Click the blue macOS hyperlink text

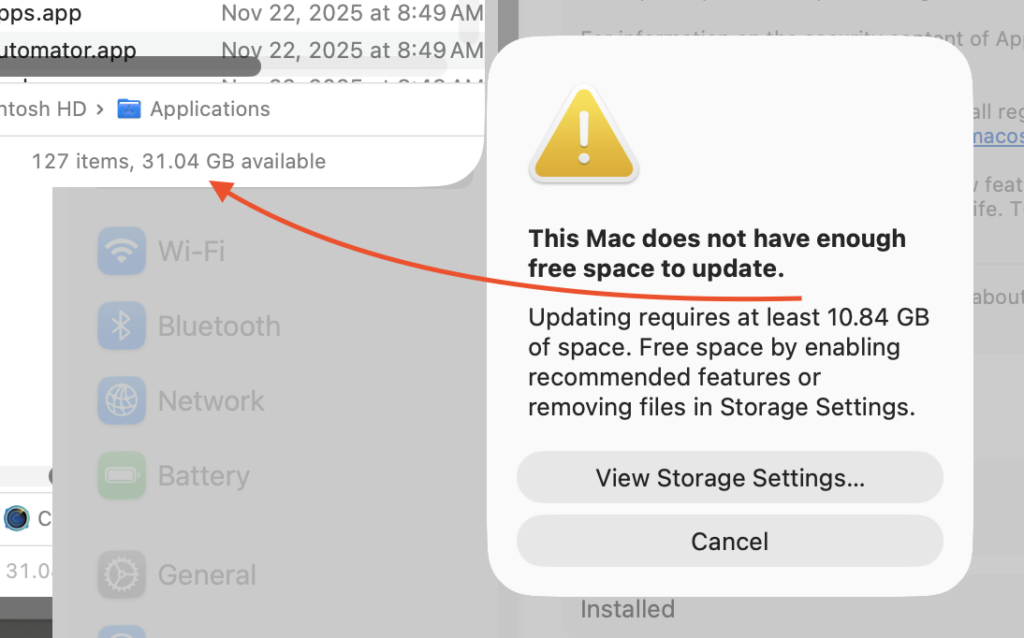996,136
